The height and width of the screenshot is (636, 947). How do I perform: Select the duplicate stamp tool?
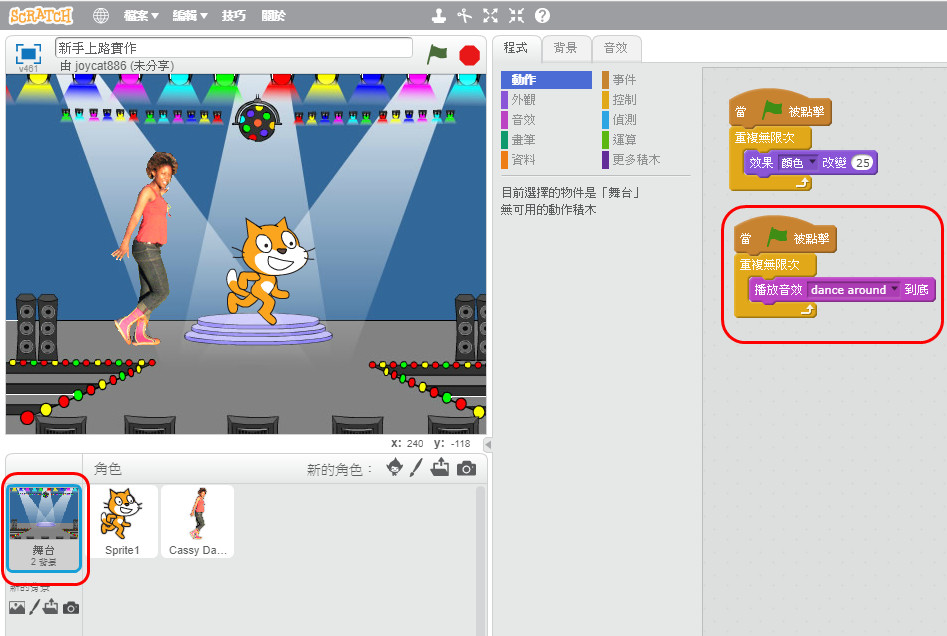pyautogui.click(x=439, y=15)
